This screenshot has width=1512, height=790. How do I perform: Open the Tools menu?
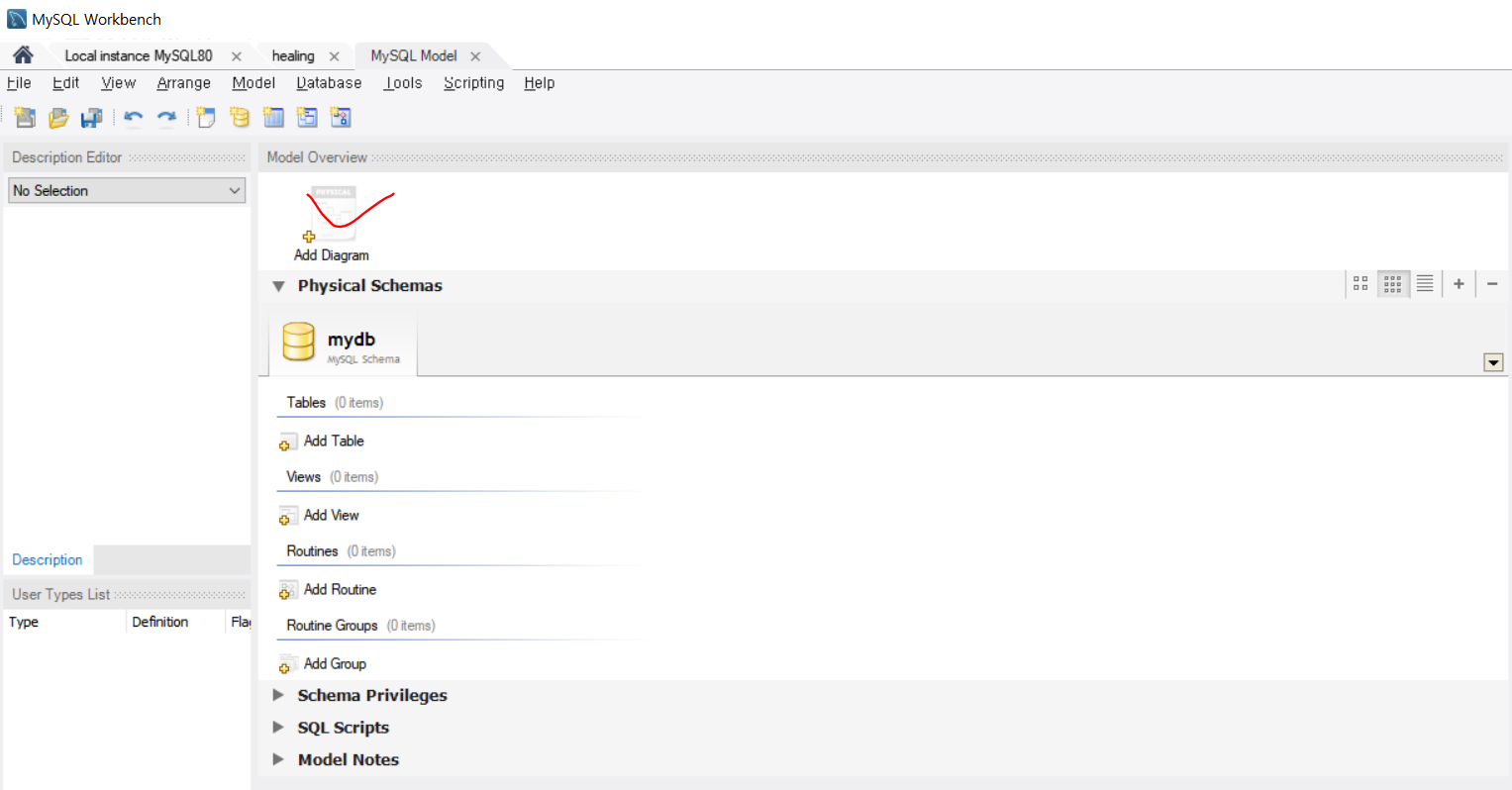coord(404,83)
